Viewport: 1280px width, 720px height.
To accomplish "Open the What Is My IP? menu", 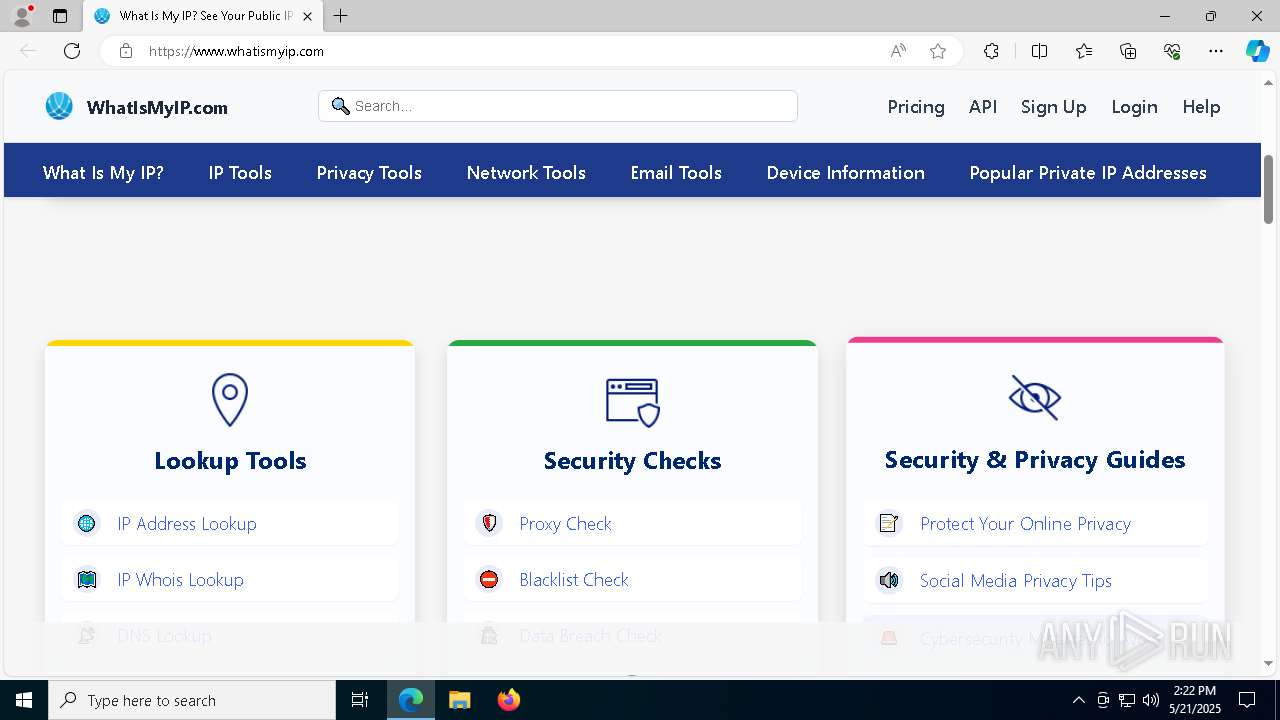I will click(103, 173).
